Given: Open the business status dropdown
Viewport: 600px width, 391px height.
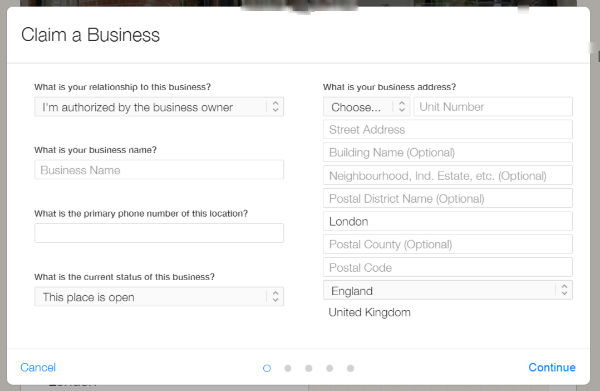Looking at the screenshot, I should click(159, 297).
